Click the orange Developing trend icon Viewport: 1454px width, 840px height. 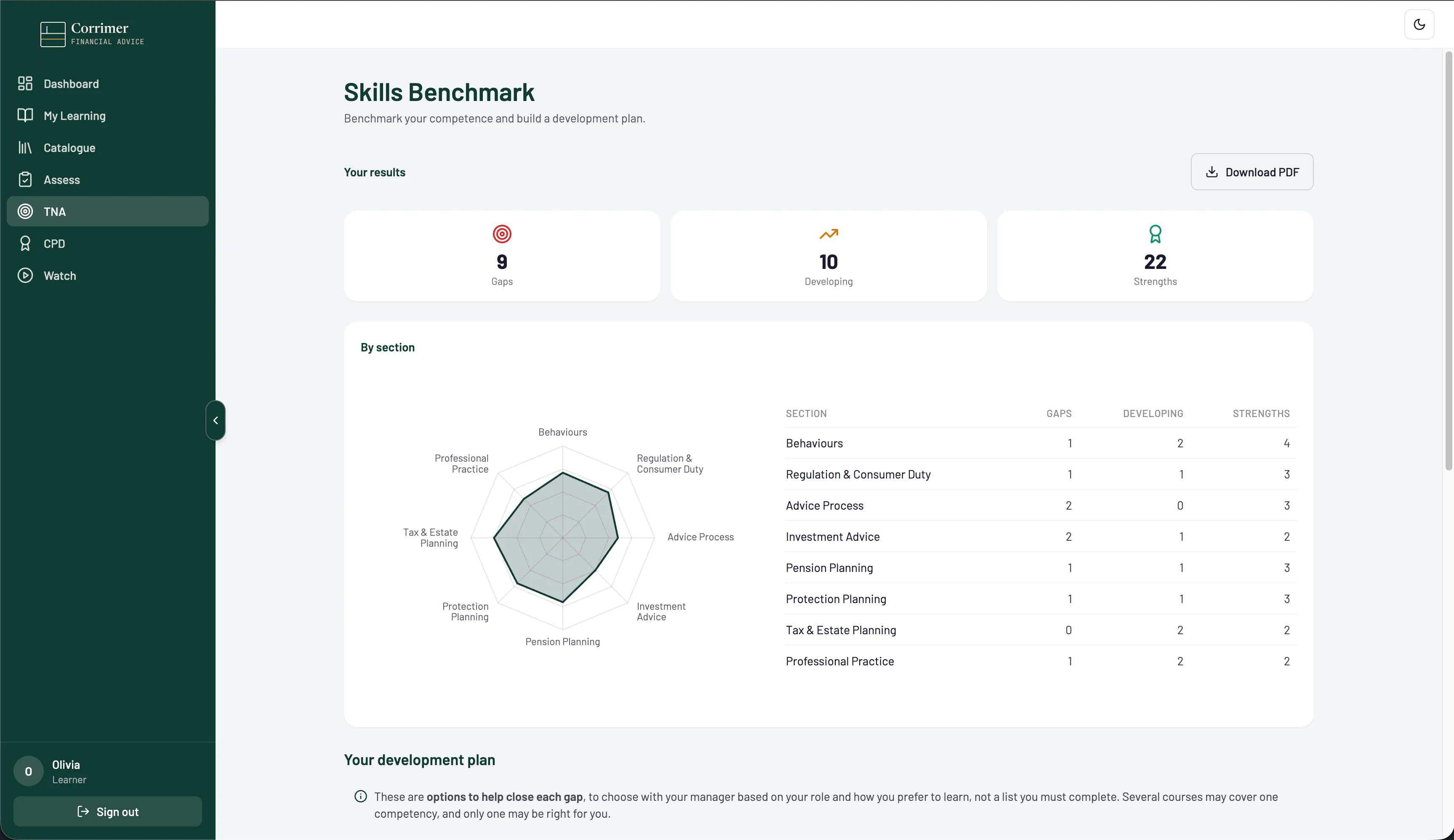tap(828, 234)
